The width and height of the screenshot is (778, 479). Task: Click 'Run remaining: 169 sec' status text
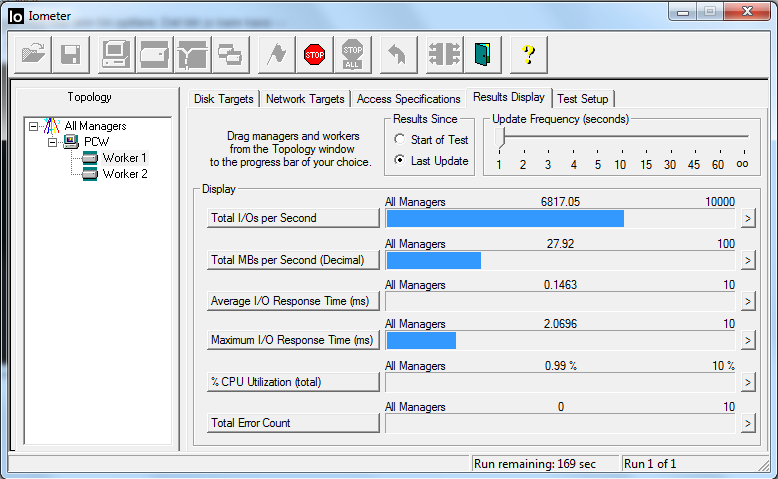(534, 464)
